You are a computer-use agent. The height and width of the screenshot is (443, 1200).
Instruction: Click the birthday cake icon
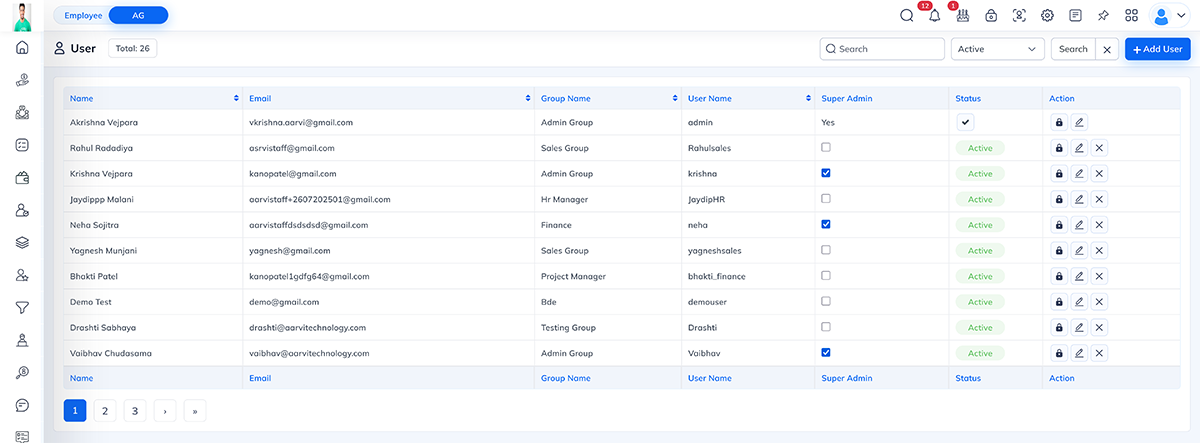point(963,15)
